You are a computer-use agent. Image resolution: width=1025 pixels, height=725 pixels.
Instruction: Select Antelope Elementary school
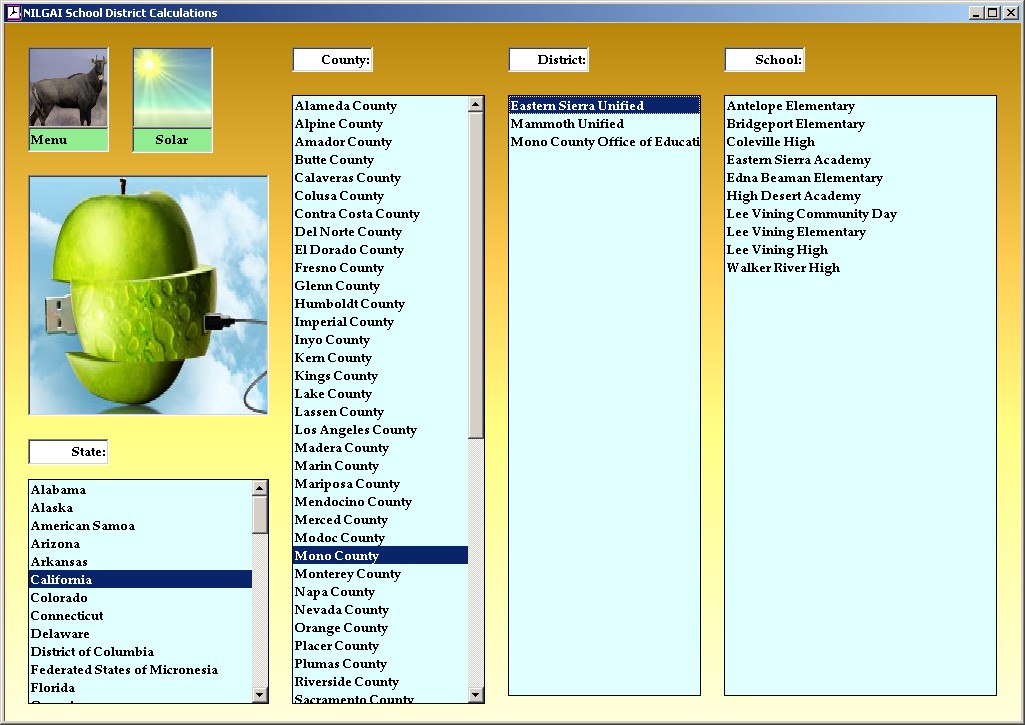point(790,106)
